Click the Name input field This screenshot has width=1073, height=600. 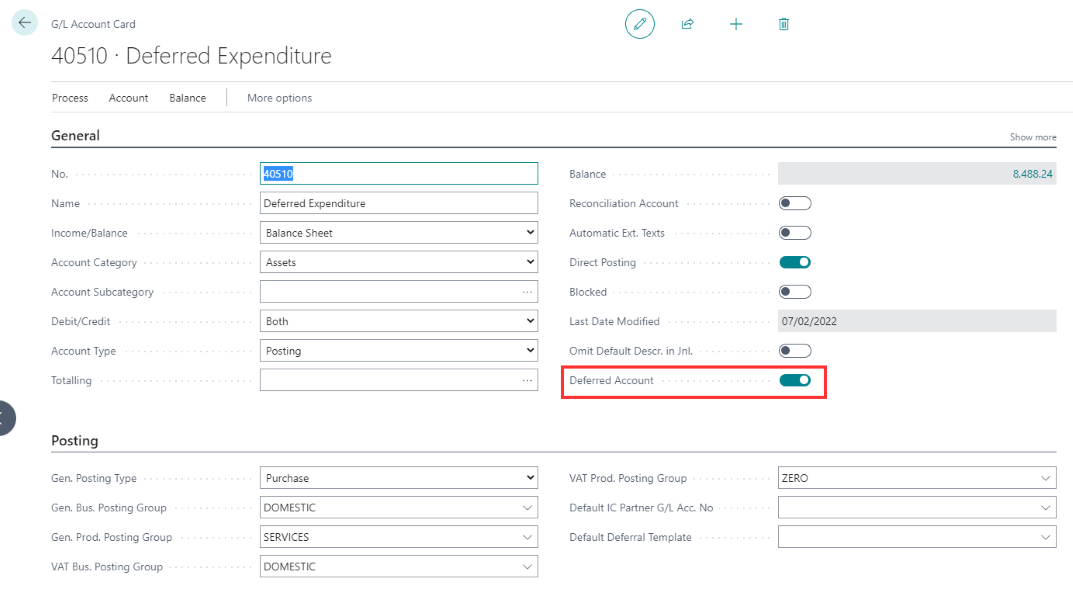coord(398,203)
